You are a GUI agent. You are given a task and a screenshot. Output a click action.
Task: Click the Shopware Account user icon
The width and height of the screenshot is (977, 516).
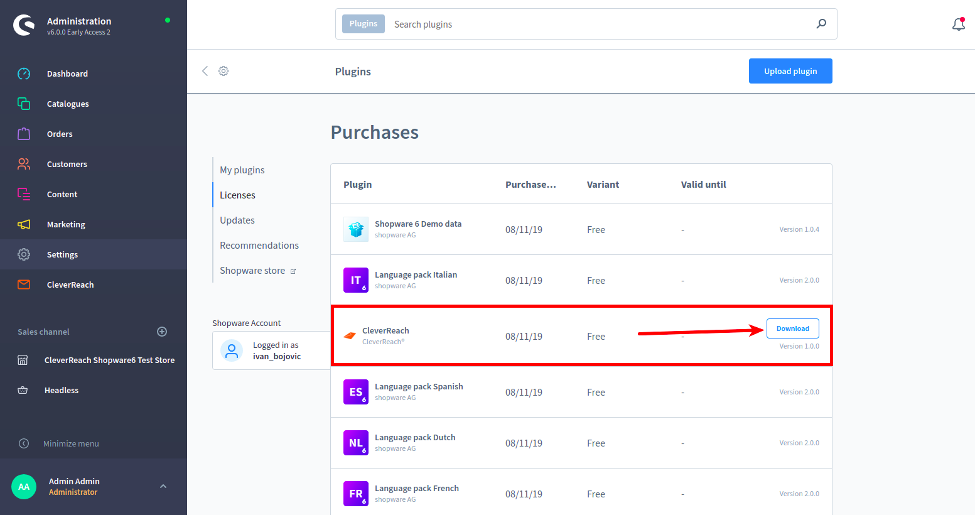pos(232,350)
